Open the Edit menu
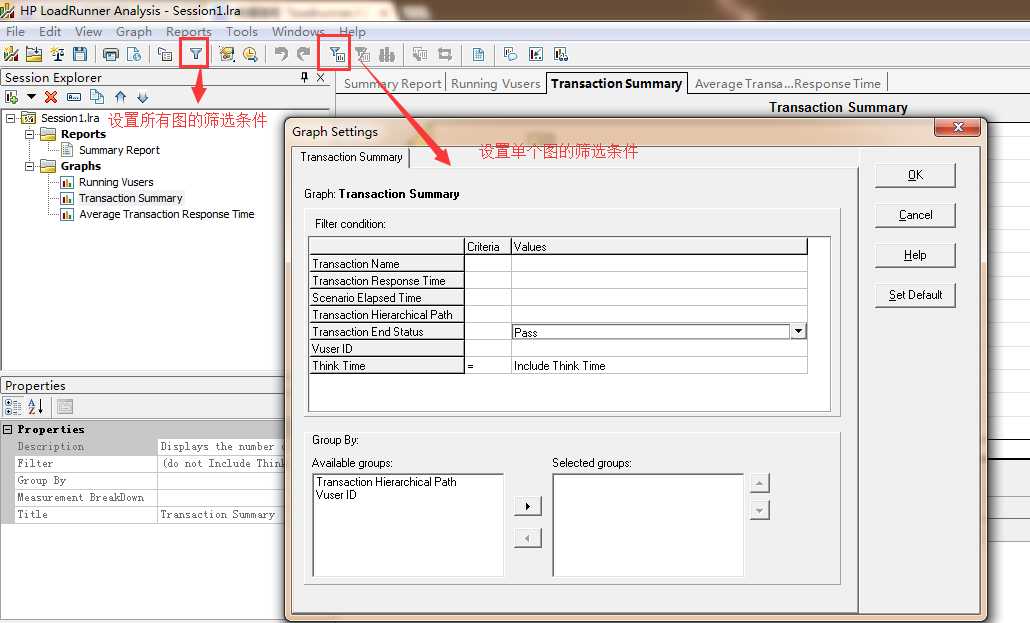 click(x=50, y=32)
